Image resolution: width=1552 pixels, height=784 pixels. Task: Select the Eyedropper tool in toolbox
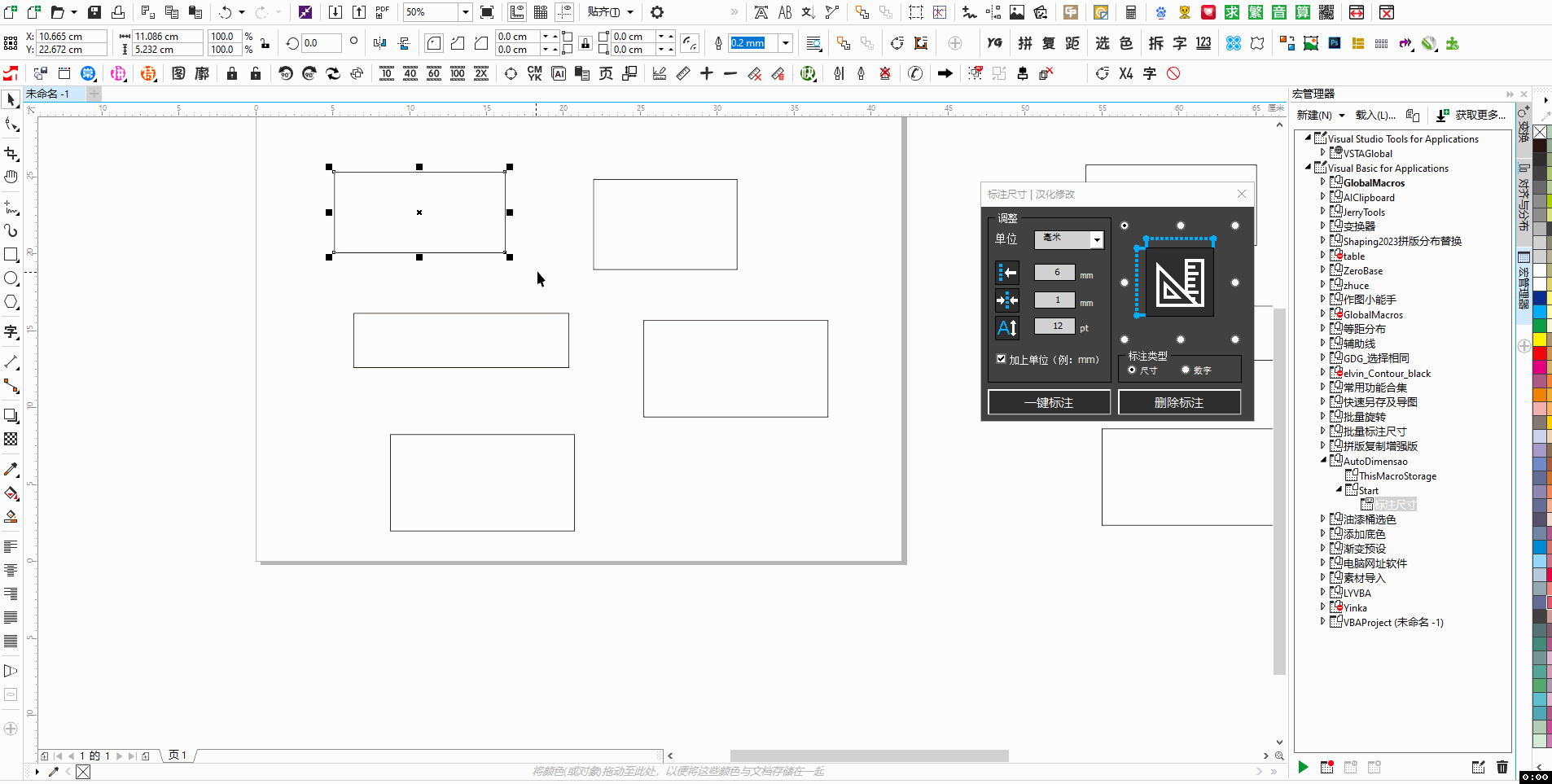[11, 470]
